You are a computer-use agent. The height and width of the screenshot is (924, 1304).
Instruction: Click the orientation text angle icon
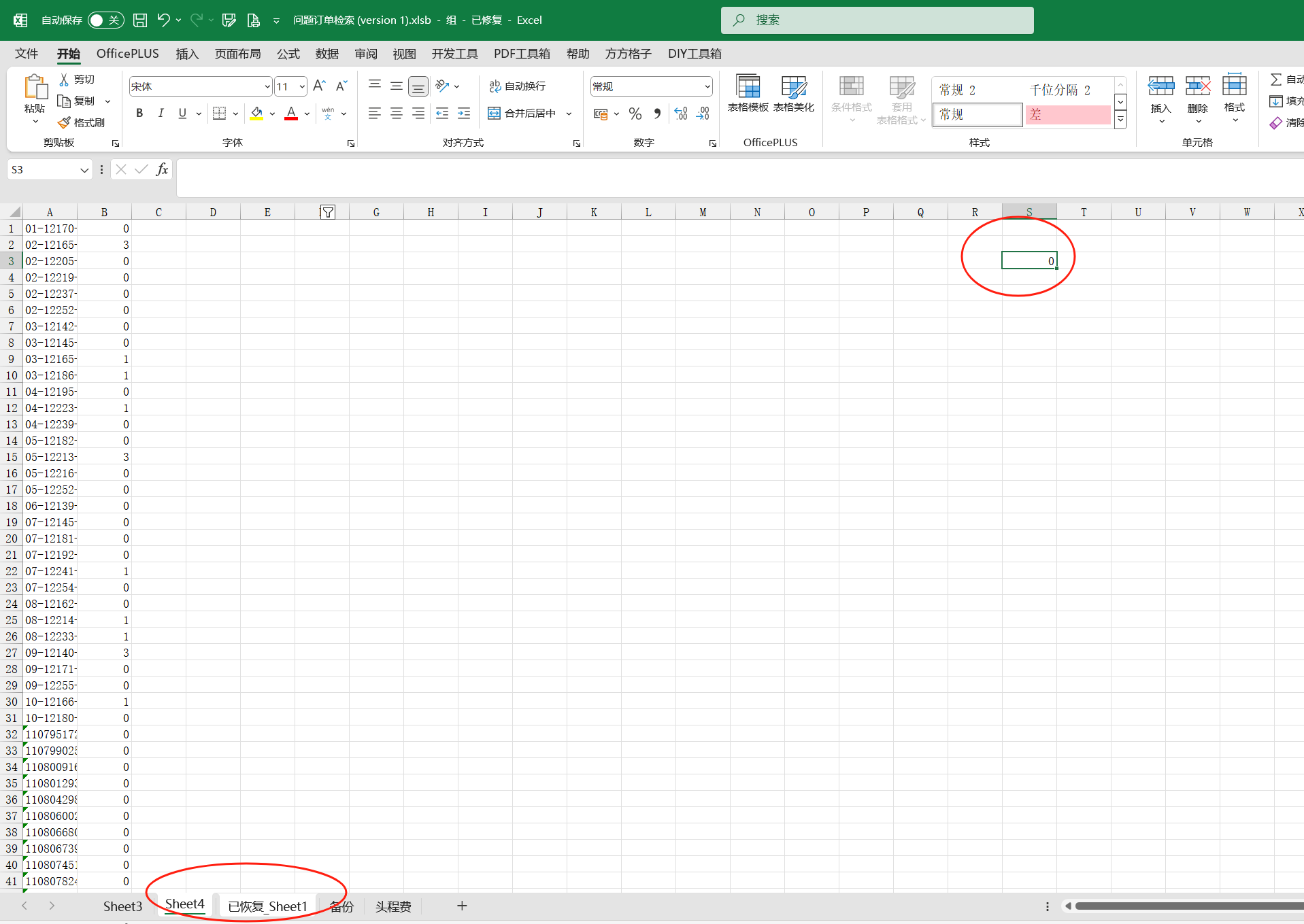click(442, 86)
